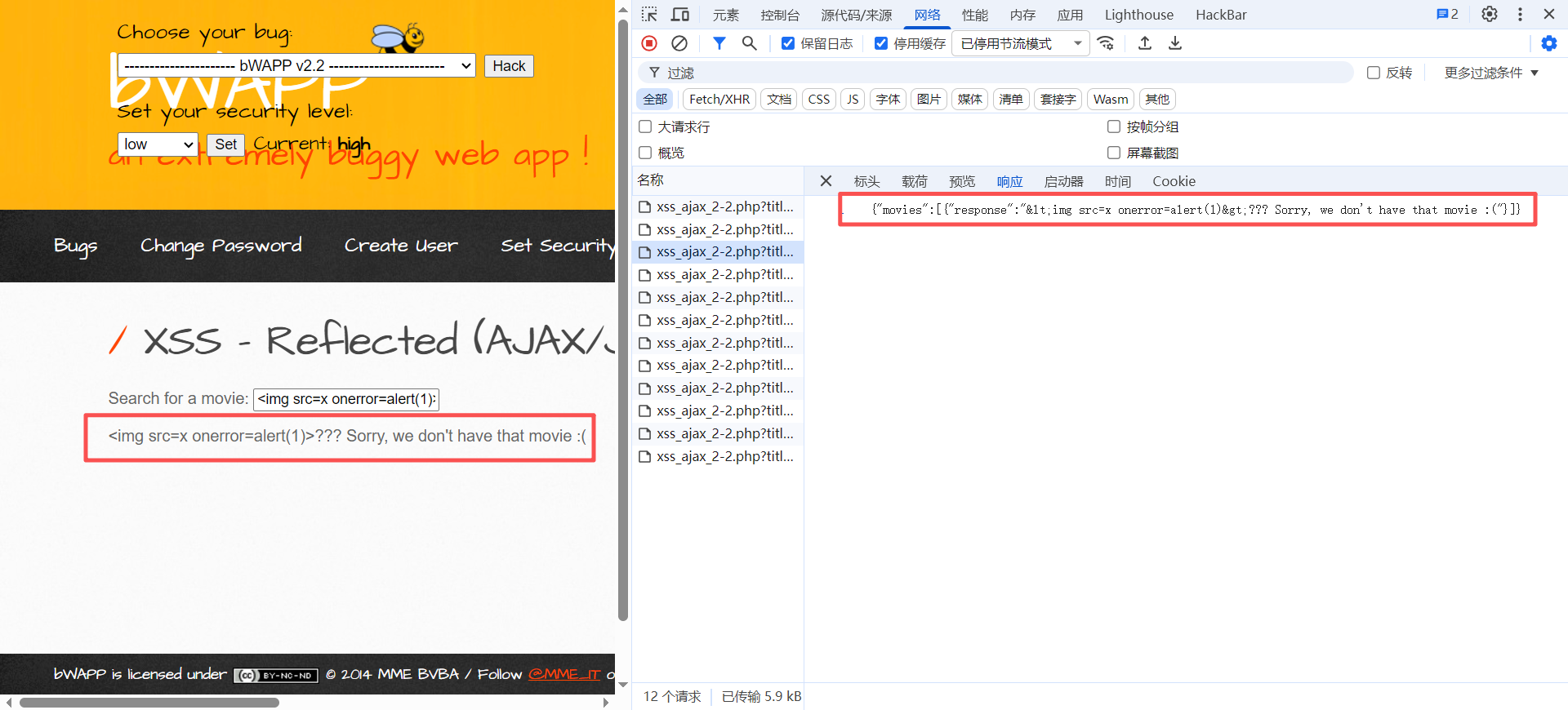Filter requests by Fetch/XHR
Screen dimensions: 1568x710
719,100
